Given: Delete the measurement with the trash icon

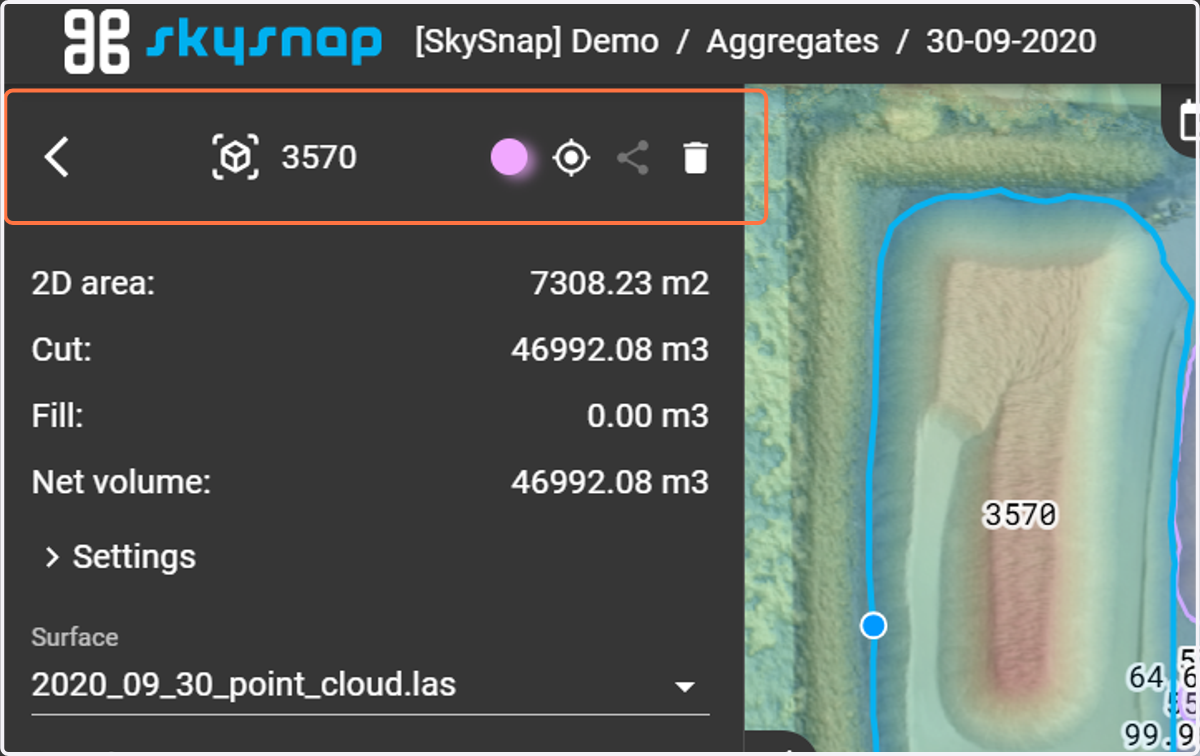Looking at the screenshot, I should point(695,158).
